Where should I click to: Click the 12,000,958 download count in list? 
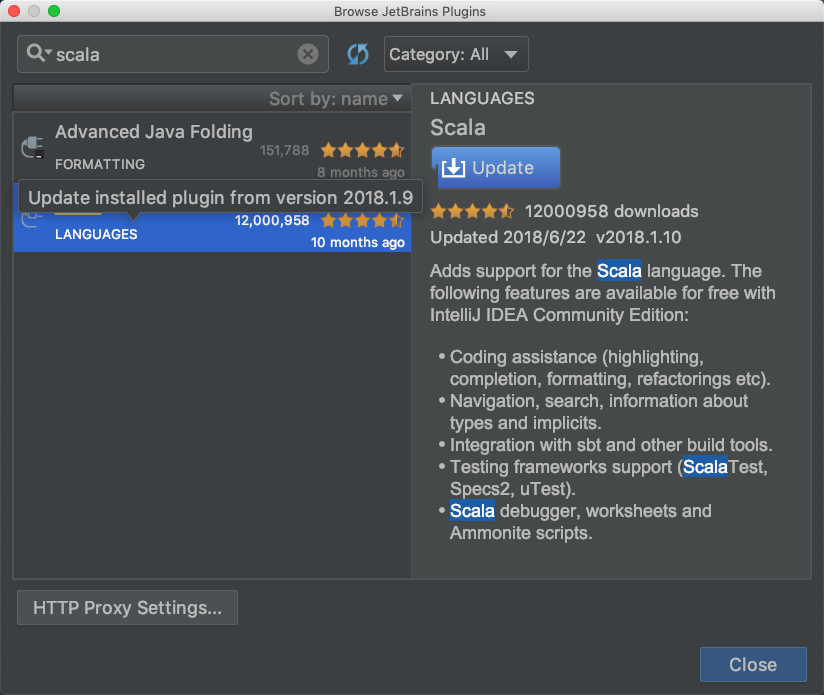(x=272, y=220)
